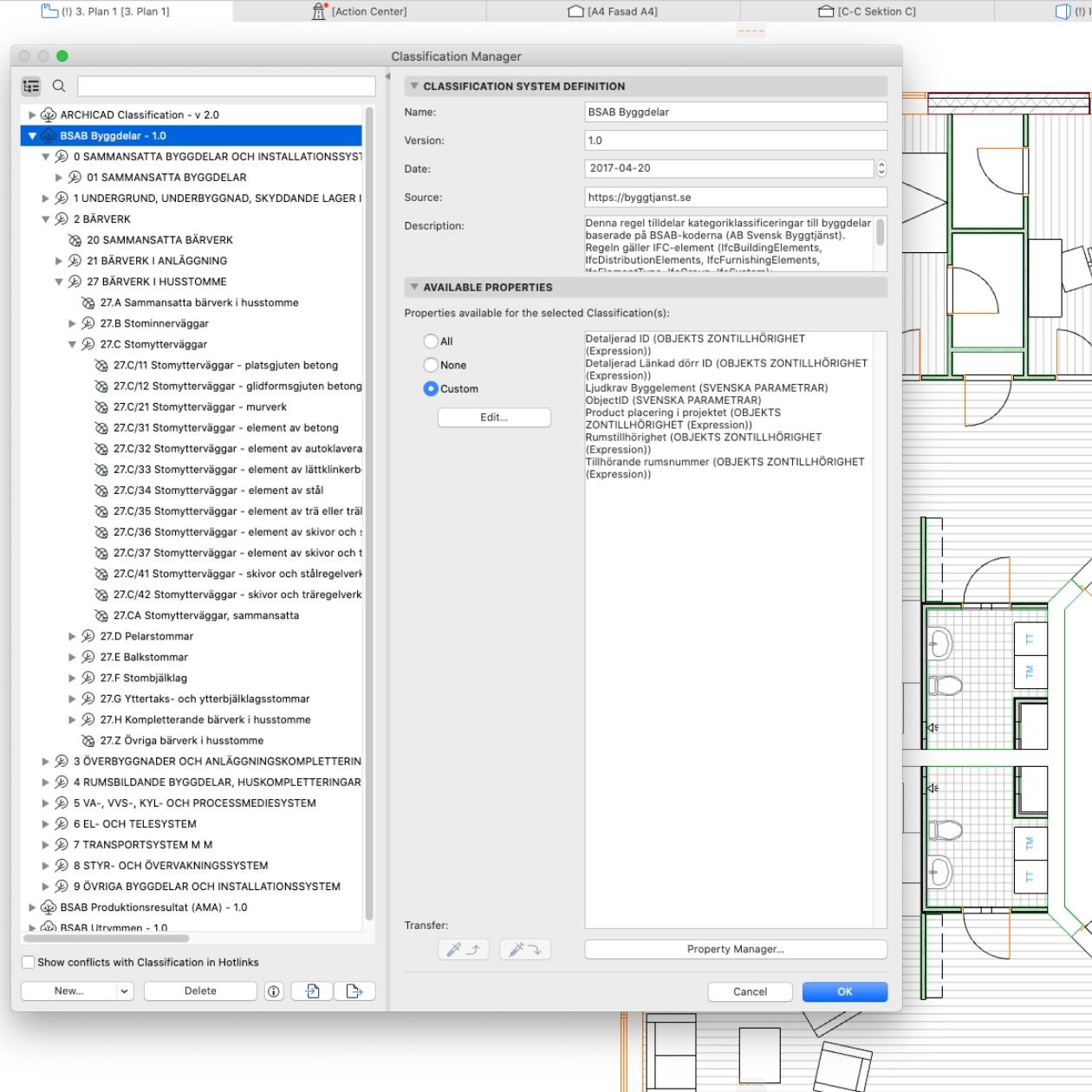Viewport: 1092px width, 1092px height.
Task: Click the tree horizontal scrollbar
Action: click(x=106, y=939)
